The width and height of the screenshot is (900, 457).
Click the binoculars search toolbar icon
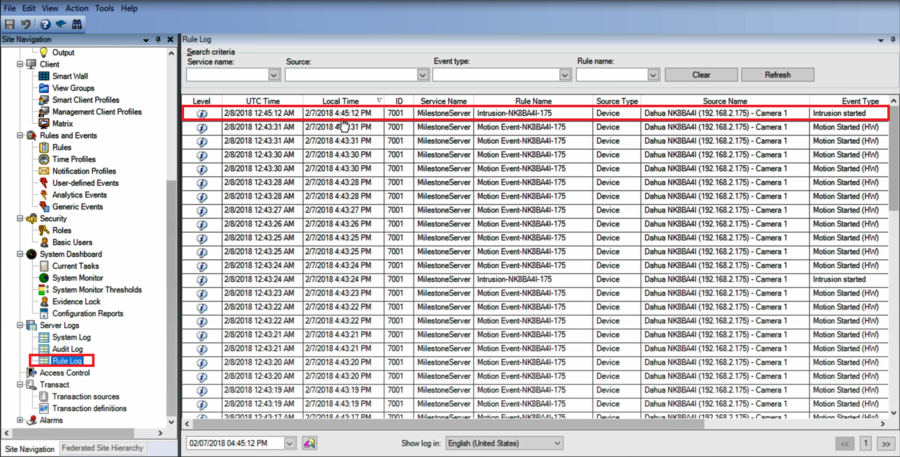click(77, 25)
